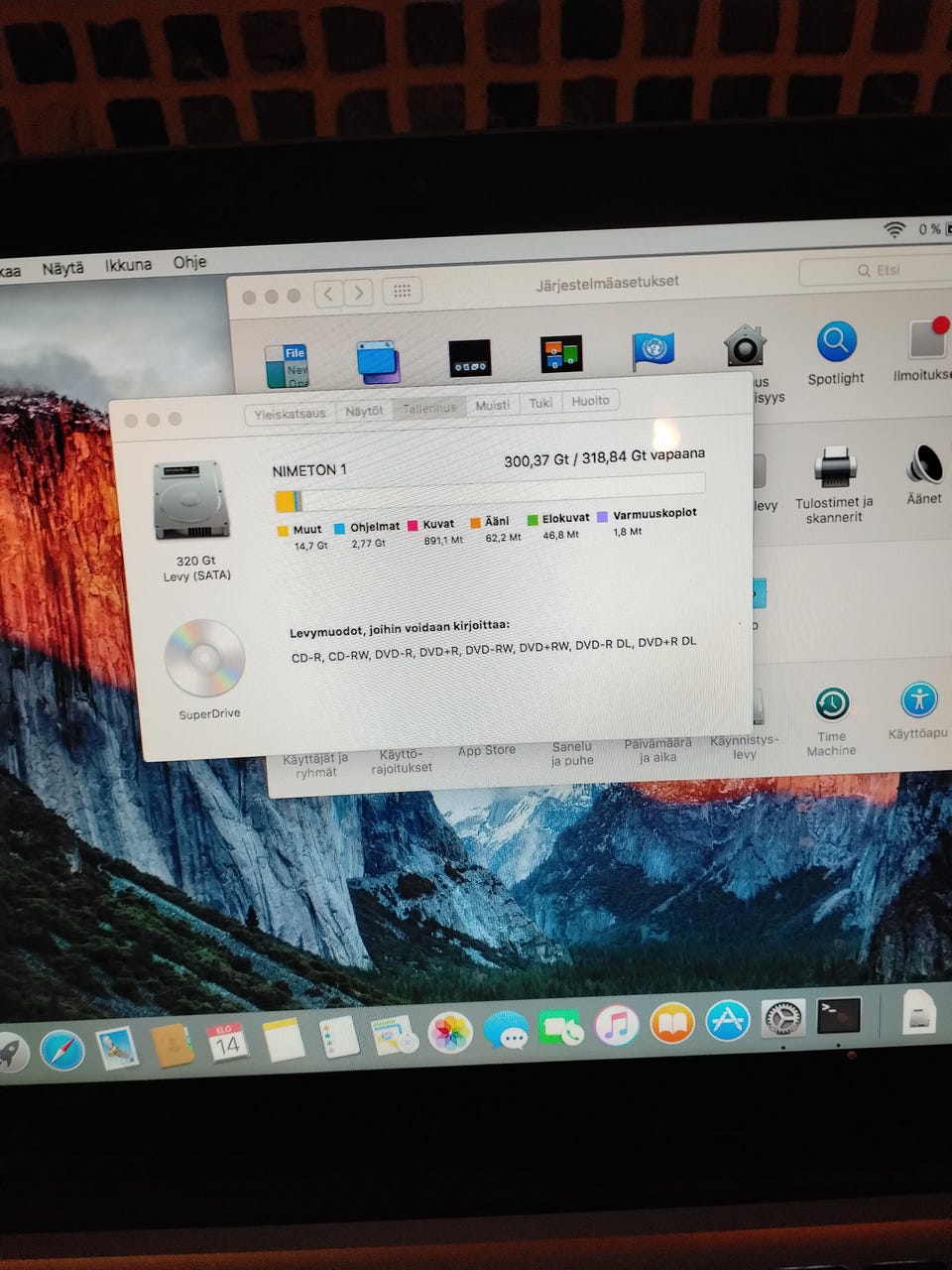The height and width of the screenshot is (1270, 952).
Task: Switch to the Yleiskatsaus tab
Action: pyautogui.click(x=290, y=414)
